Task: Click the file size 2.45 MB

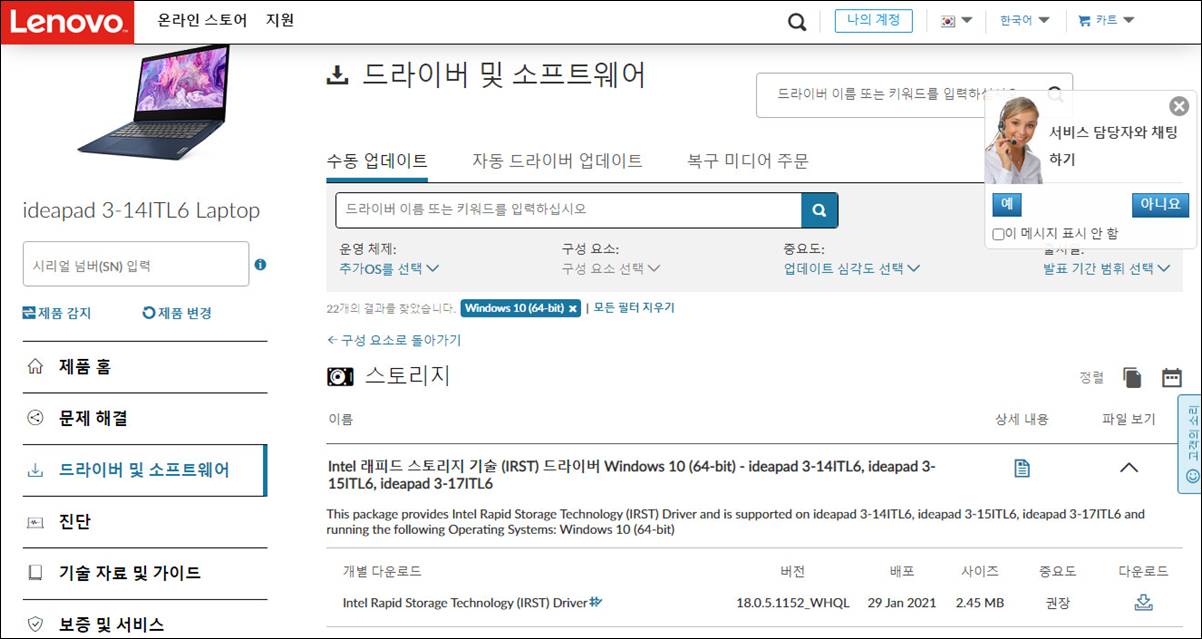Action: coord(980,603)
